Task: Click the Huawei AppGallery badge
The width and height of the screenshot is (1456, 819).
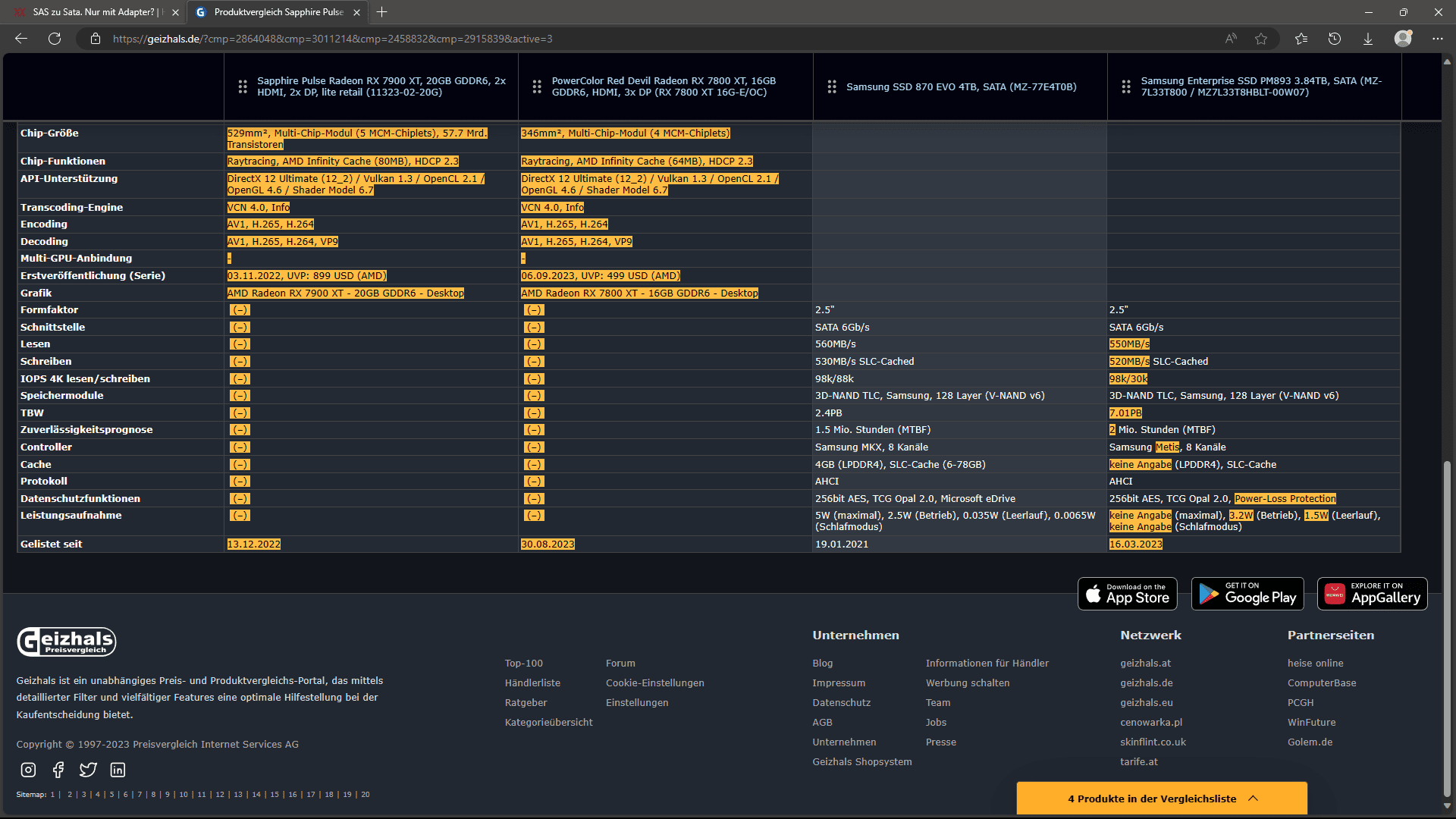Action: tap(1372, 594)
